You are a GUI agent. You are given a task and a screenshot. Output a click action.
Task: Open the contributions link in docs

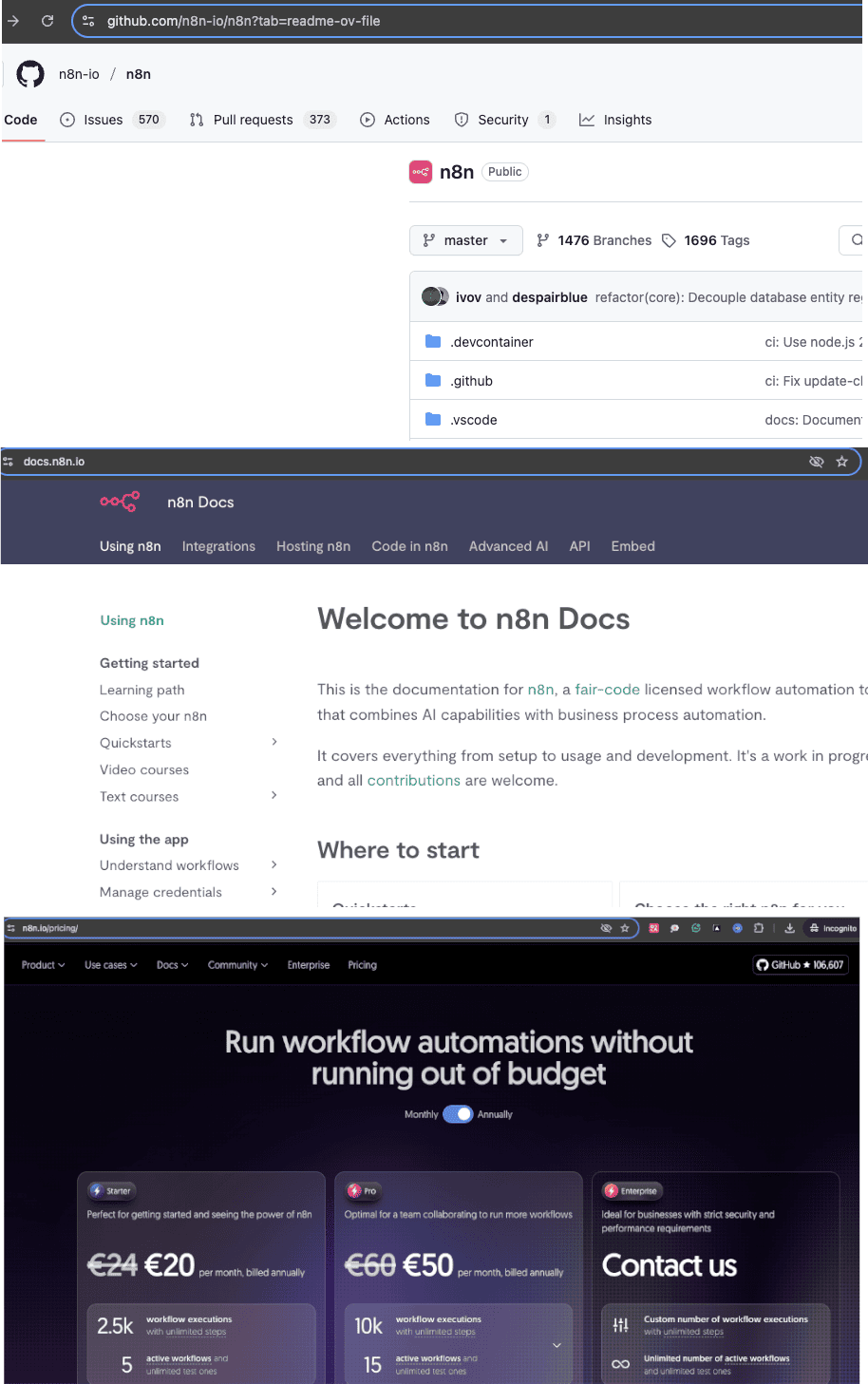[414, 781]
